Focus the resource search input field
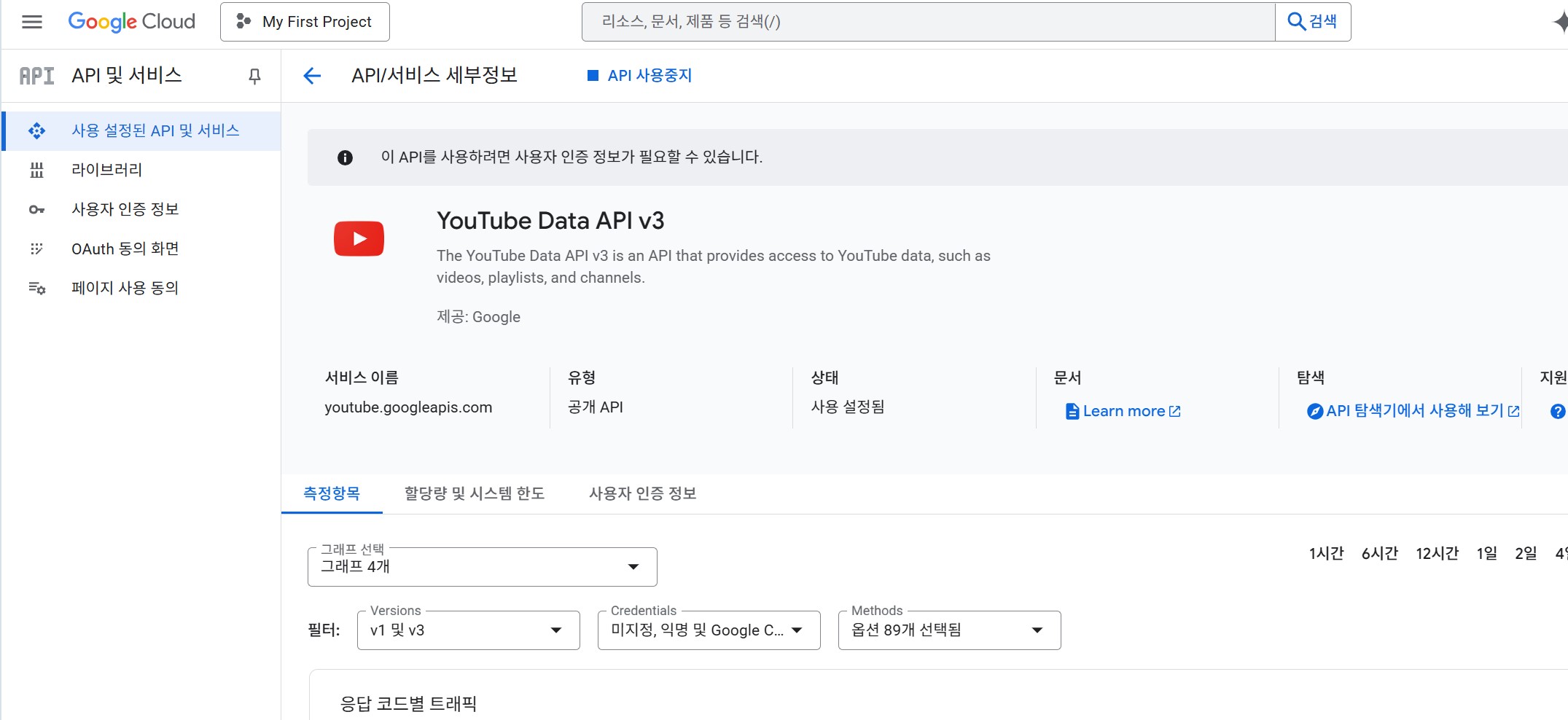This screenshot has width=1568, height=720. coord(929,22)
